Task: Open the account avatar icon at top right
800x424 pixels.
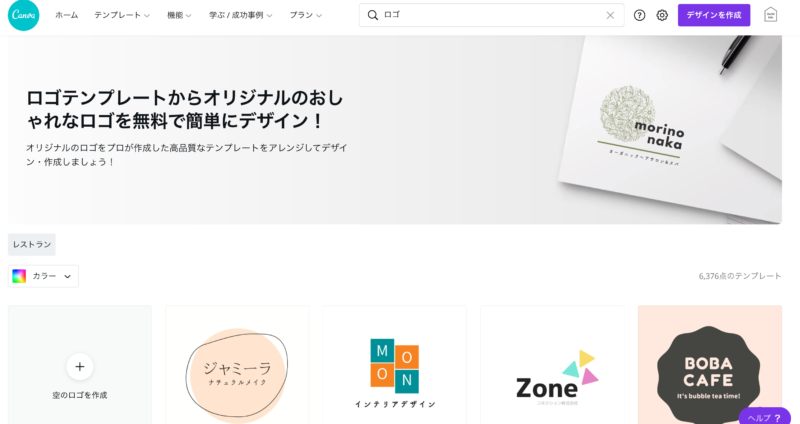Action: [770, 15]
